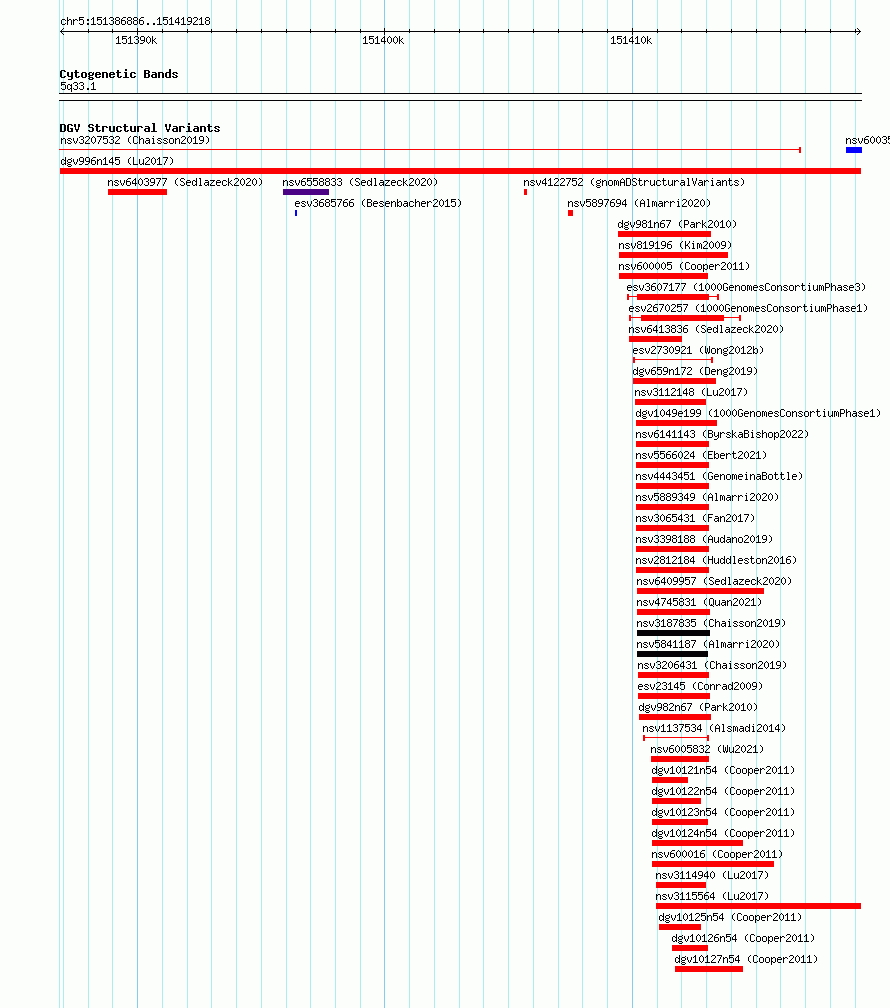Click the nsv6141143 (ByrskaBishop2022) label
Screen dimensions: 890x1008
[722, 435]
